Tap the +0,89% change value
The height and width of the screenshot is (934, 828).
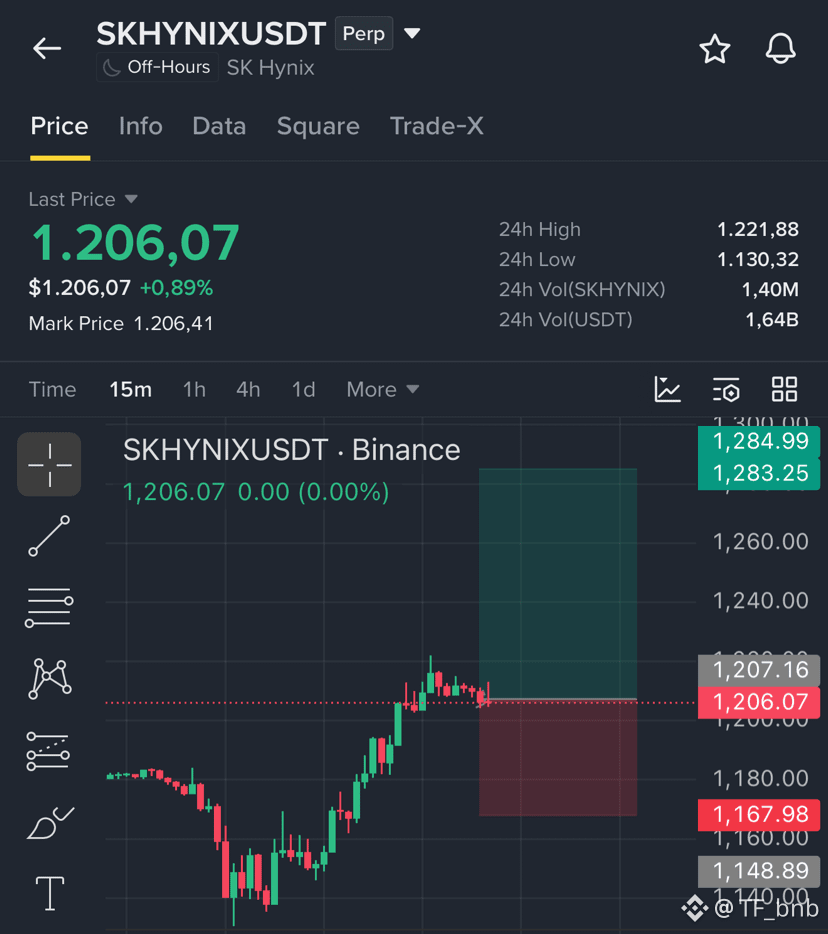click(x=176, y=288)
